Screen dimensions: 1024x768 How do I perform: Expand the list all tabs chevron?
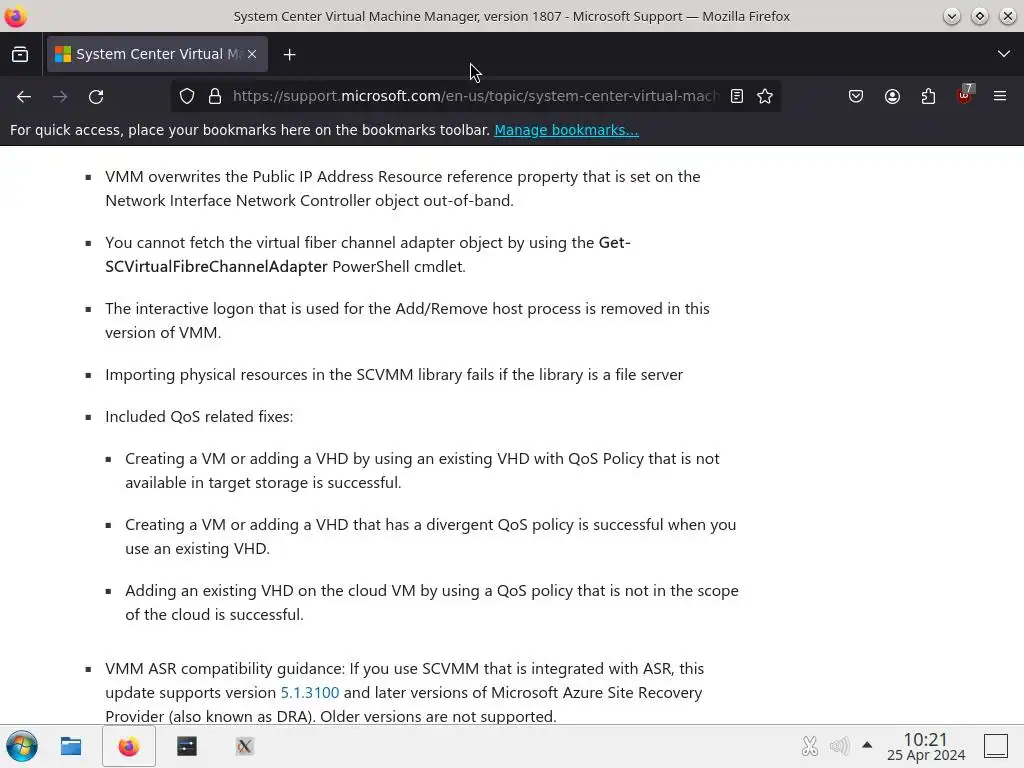tap(1004, 54)
